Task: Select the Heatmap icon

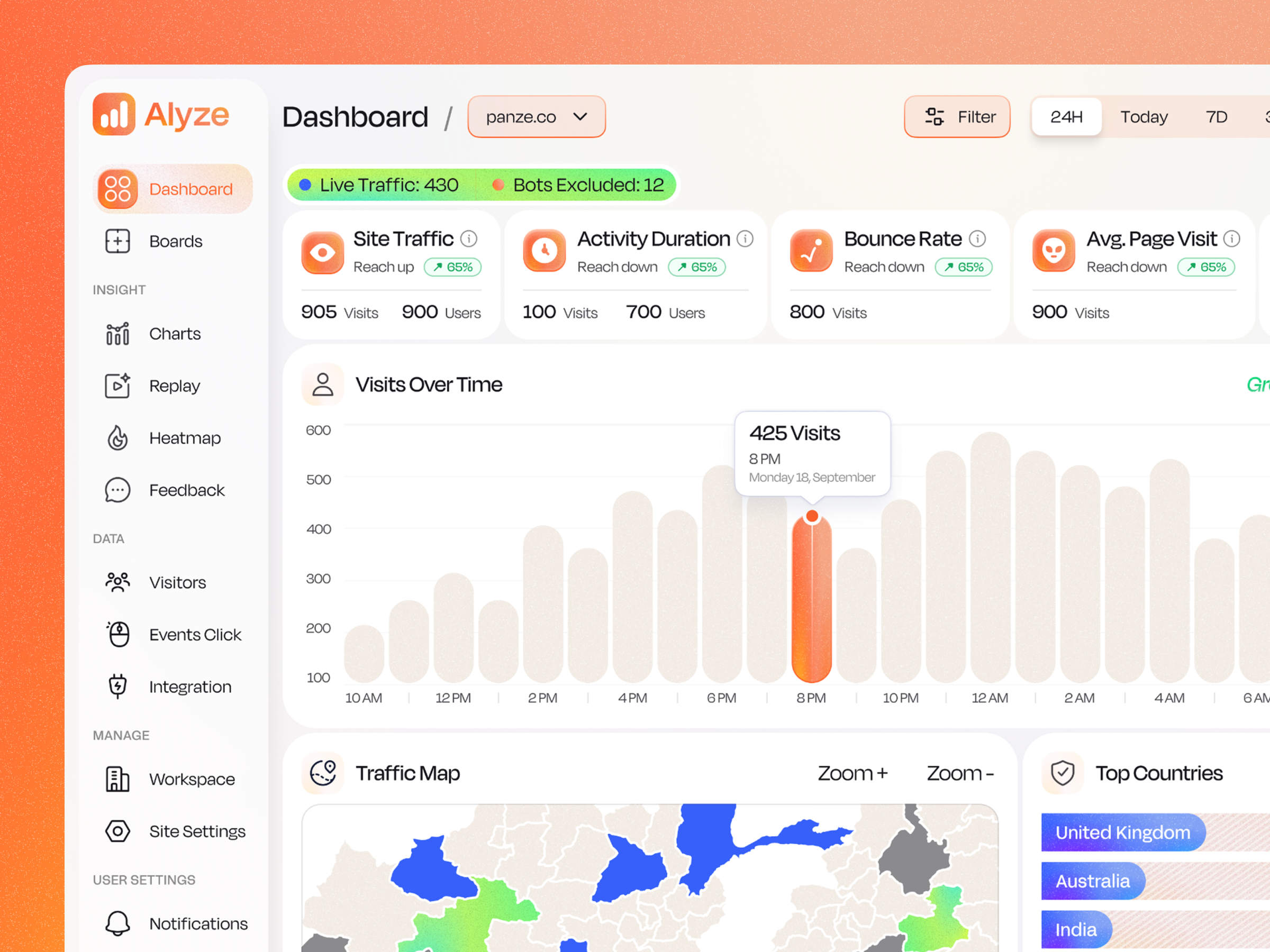Action: pos(117,438)
